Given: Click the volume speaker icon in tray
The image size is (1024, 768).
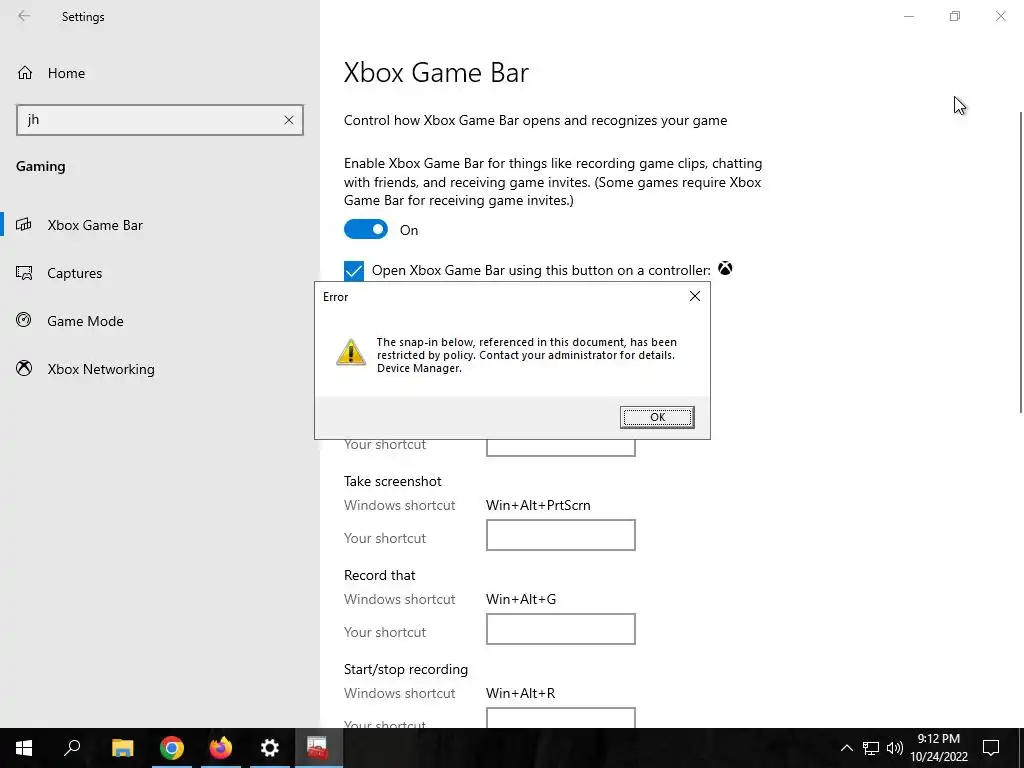Looking at the screenshot, I should [895, 748].
